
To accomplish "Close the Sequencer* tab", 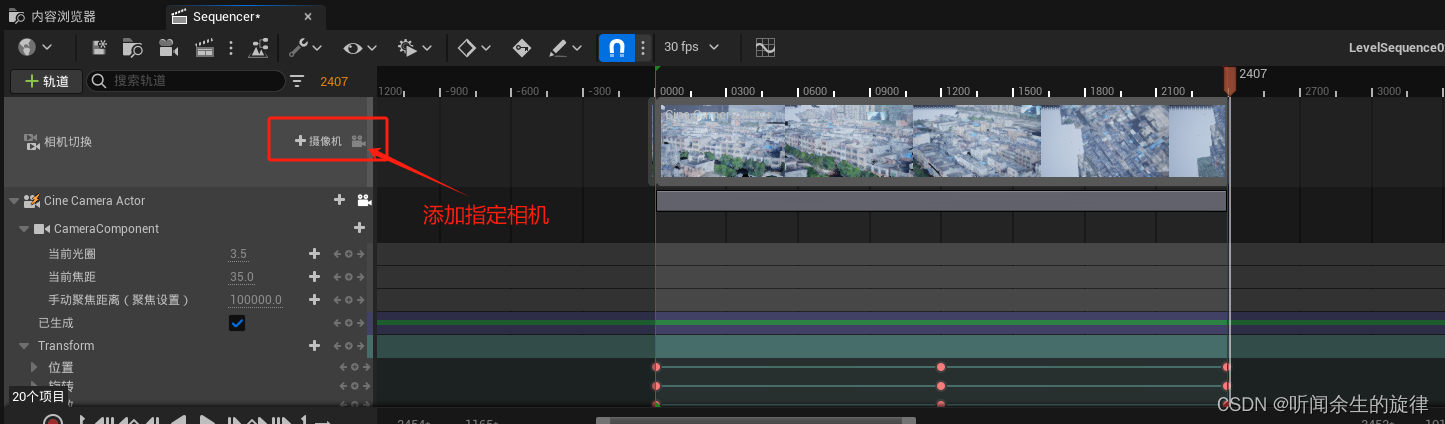I will coord(308,16).
